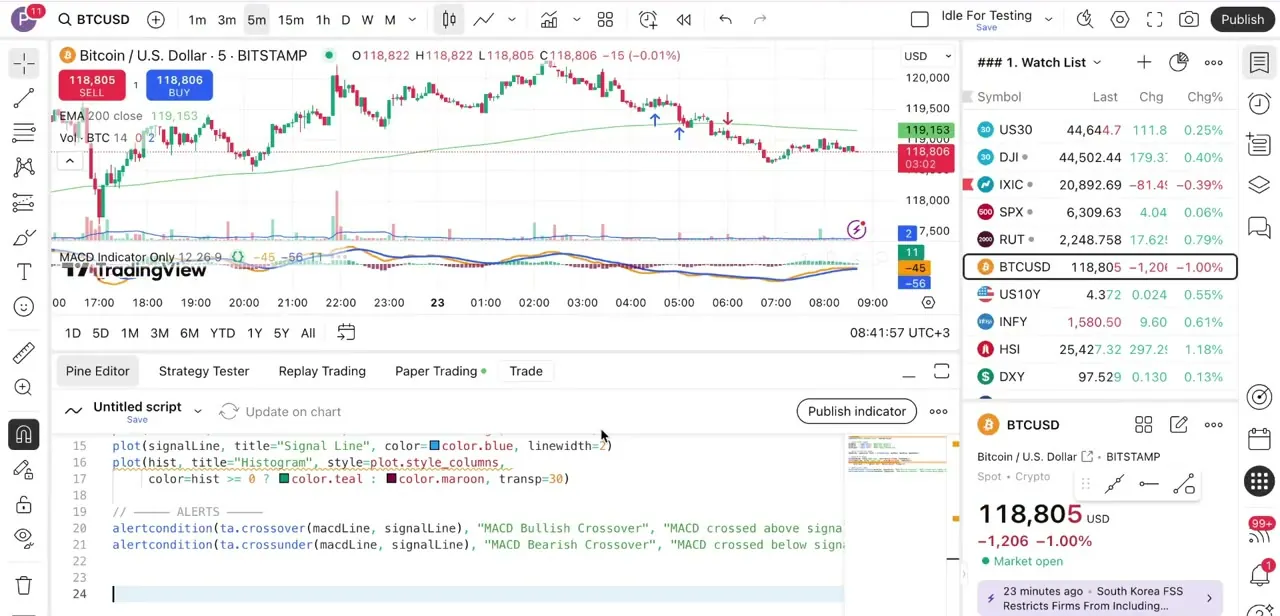Switch to Paper Trading tab
This screenshot has width=1280, height=616.
tap(440, 371)
